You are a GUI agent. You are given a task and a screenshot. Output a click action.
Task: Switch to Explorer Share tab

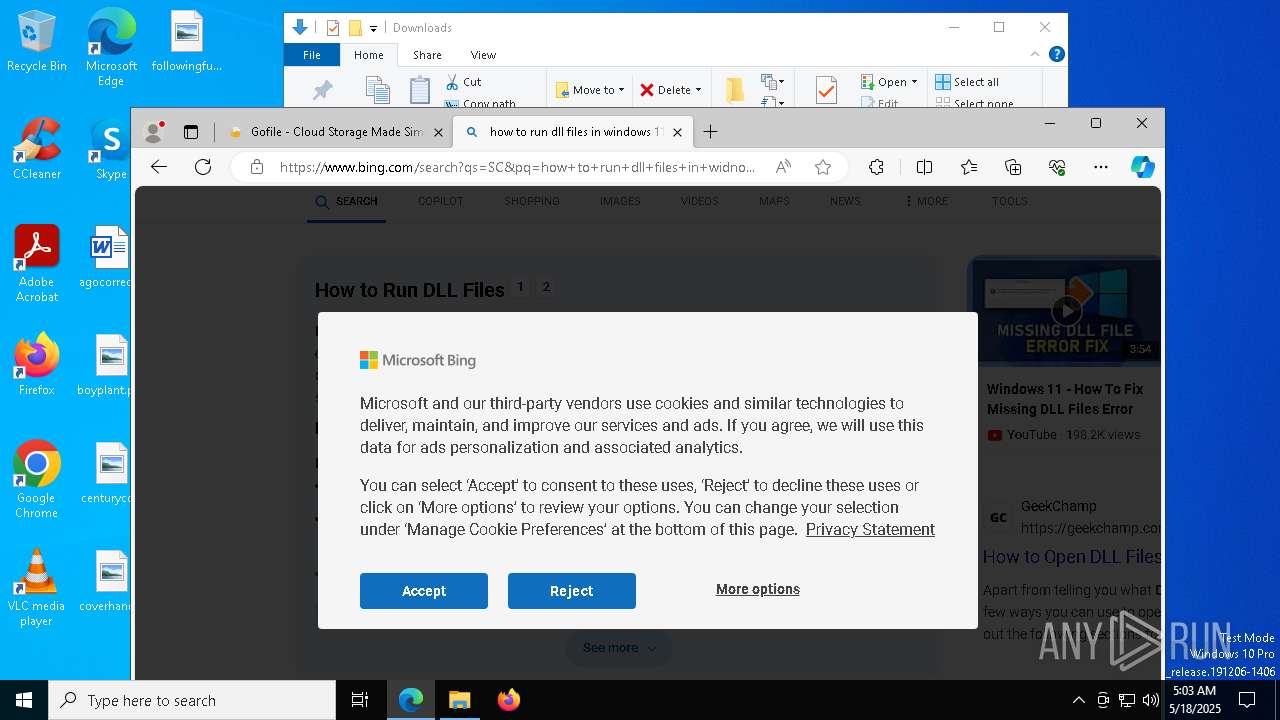pyautogui.click(x=427, y=55)
